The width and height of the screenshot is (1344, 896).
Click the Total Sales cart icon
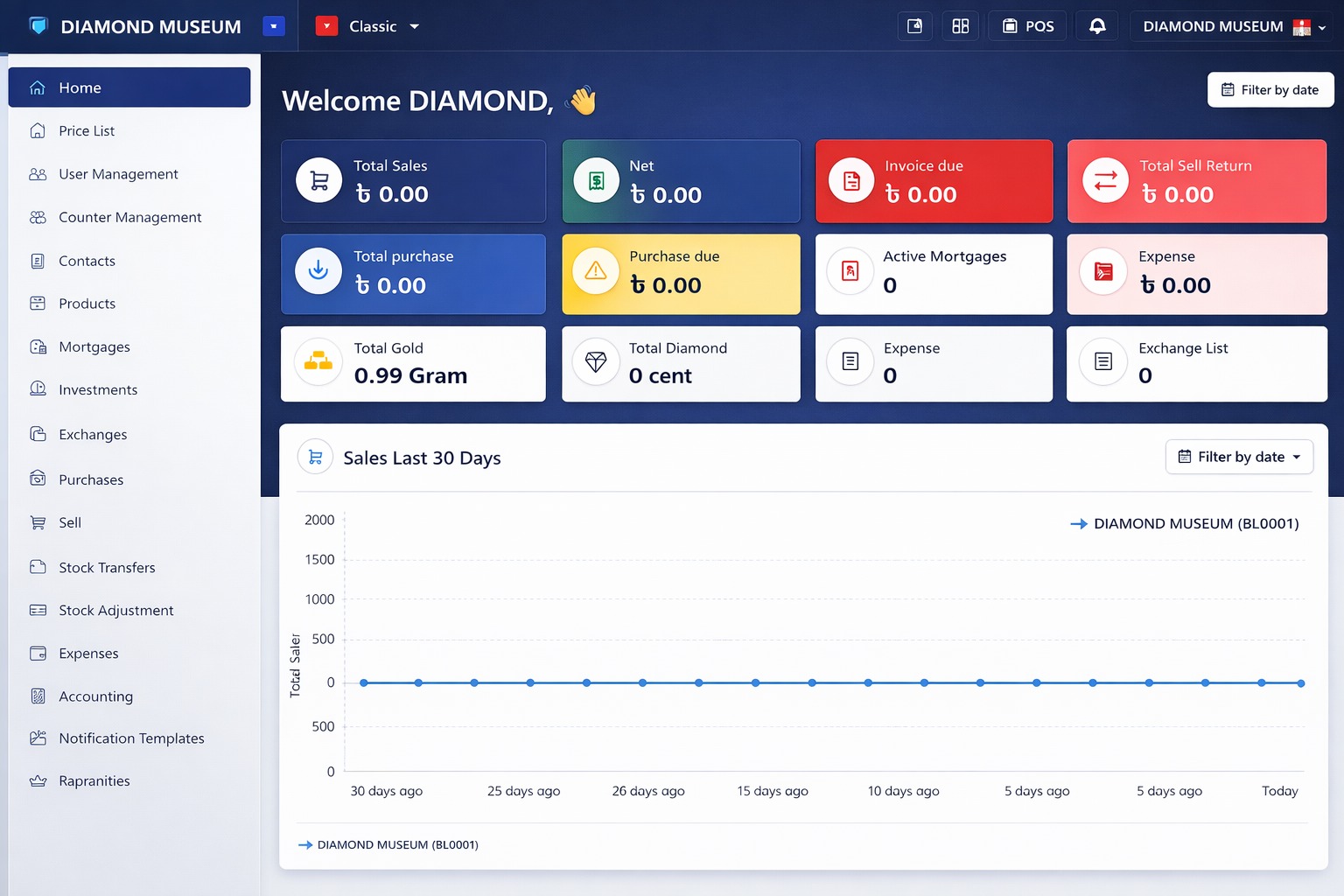(x=319, y=180)
